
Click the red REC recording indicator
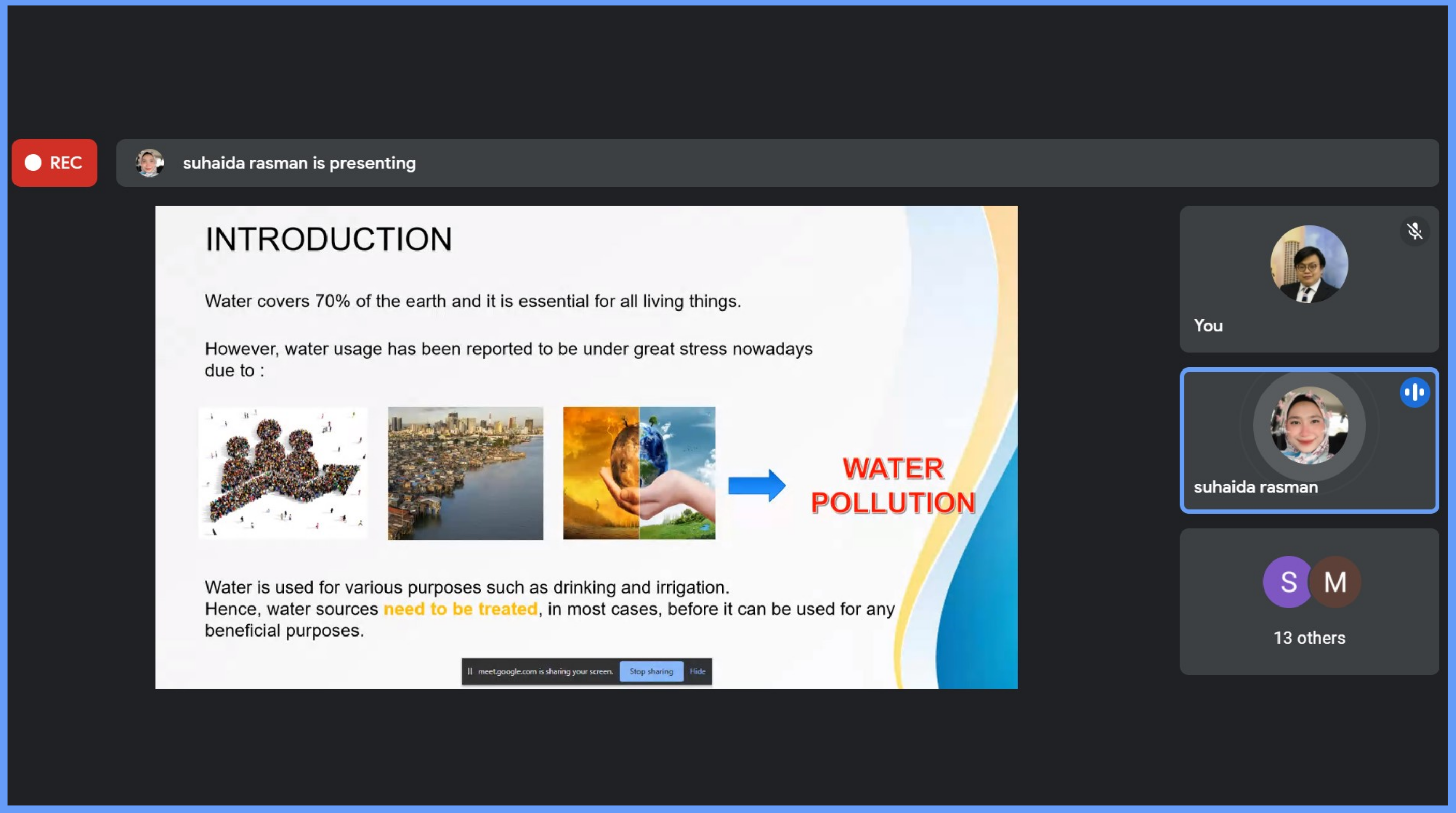click(x=54, y=163)
